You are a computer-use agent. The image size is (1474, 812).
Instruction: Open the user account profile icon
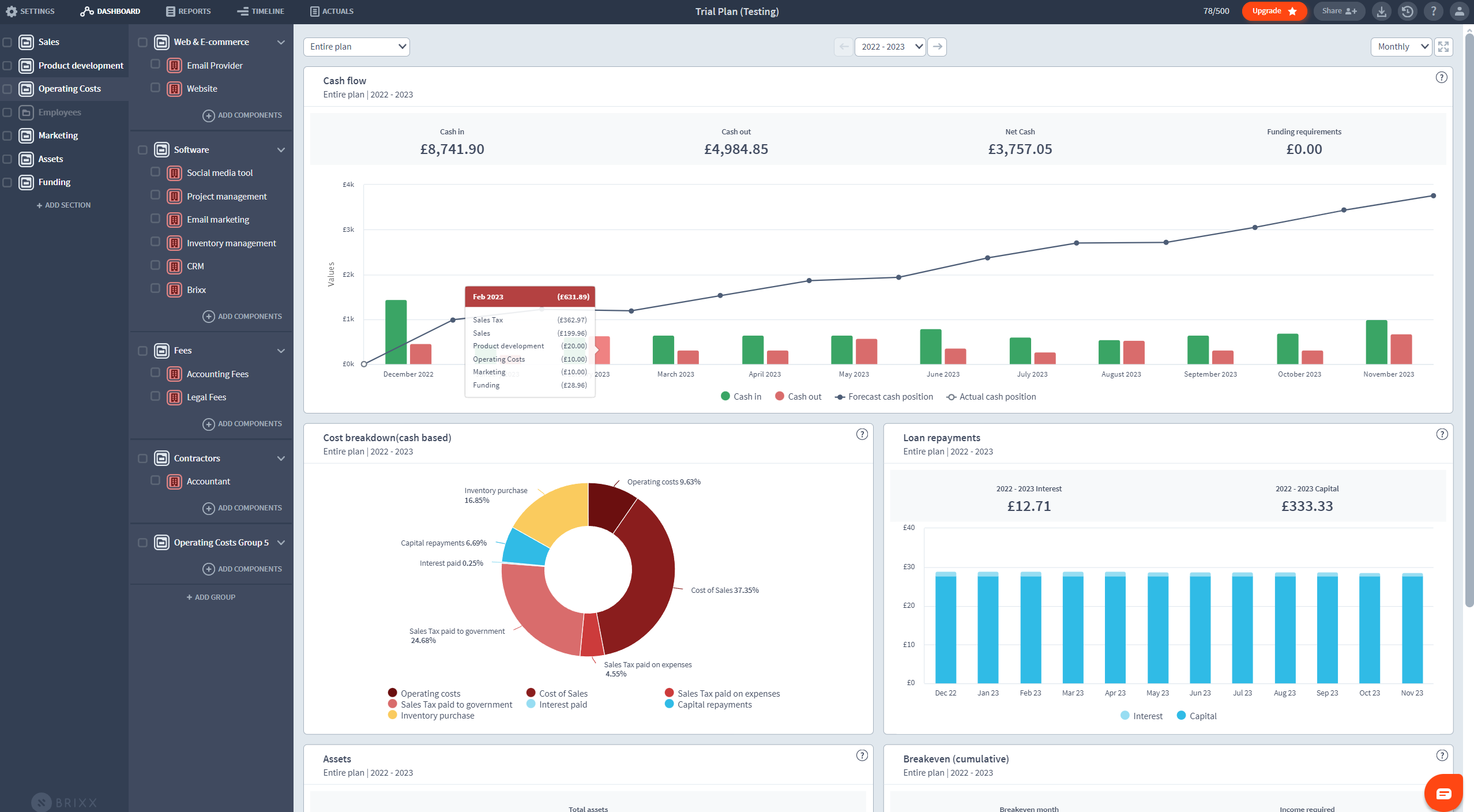(1459, 12)
